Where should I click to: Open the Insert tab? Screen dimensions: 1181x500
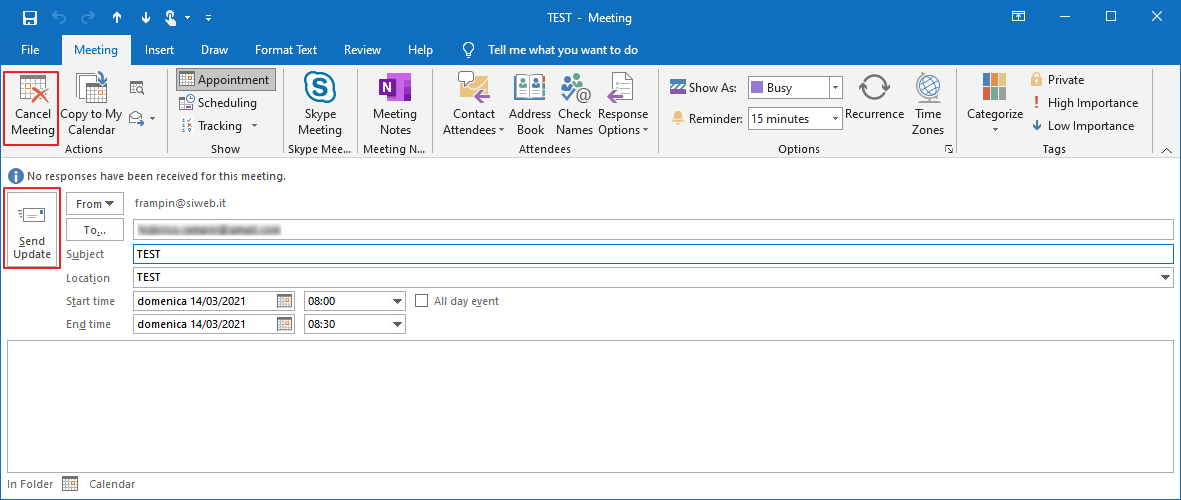click(160, 50)
